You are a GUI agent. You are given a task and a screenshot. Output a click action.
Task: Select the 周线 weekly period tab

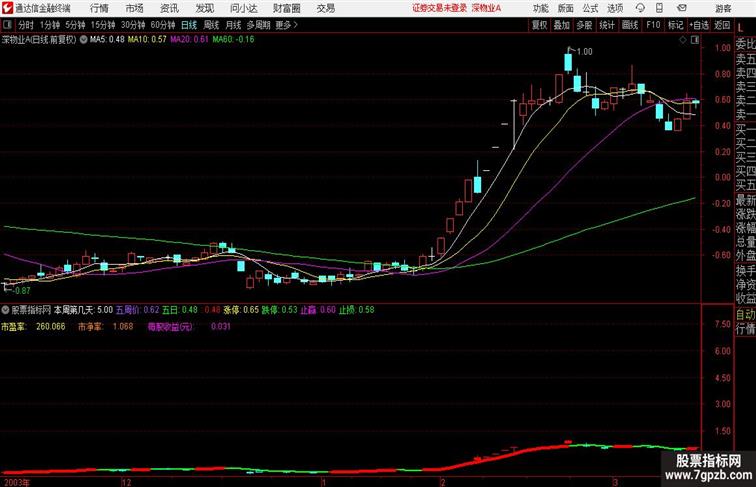(211, 25)
